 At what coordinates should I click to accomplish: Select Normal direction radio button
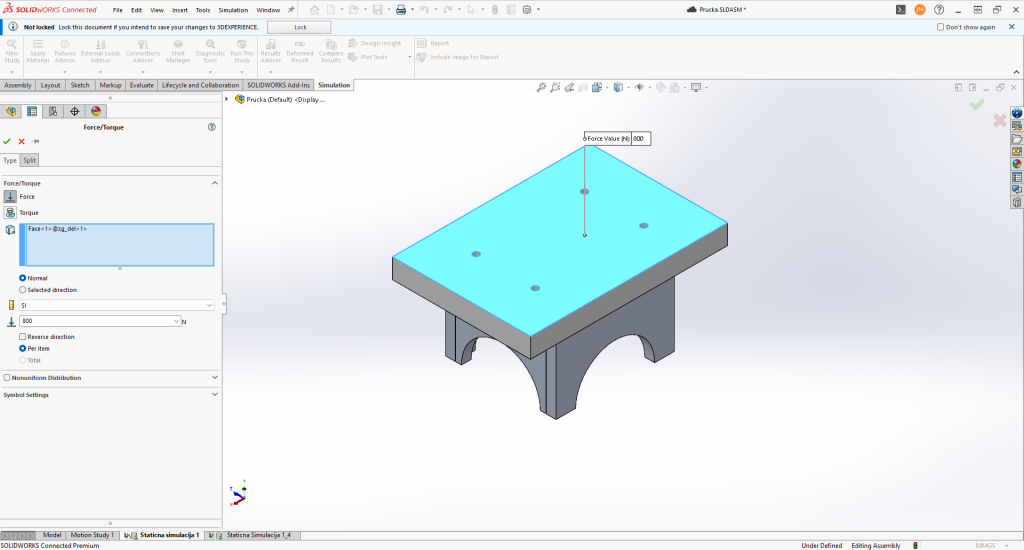tap(23, 278)
